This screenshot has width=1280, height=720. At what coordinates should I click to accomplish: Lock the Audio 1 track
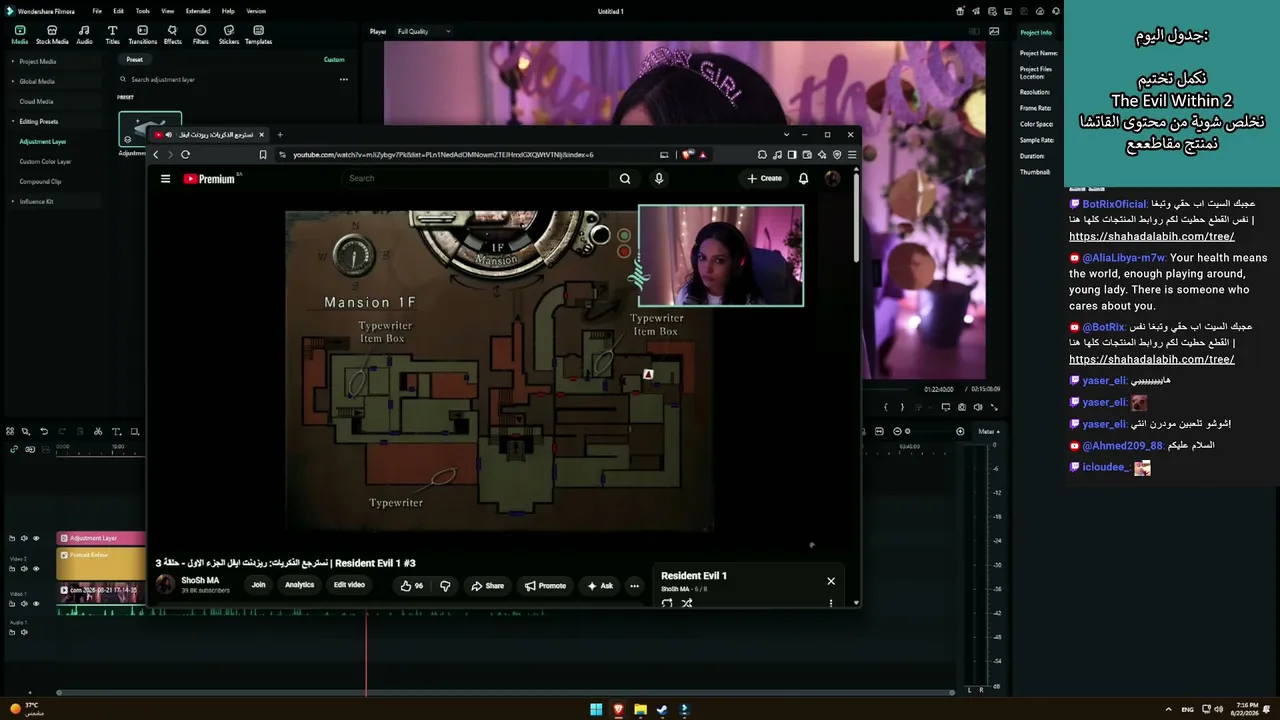tap(12, 632)
